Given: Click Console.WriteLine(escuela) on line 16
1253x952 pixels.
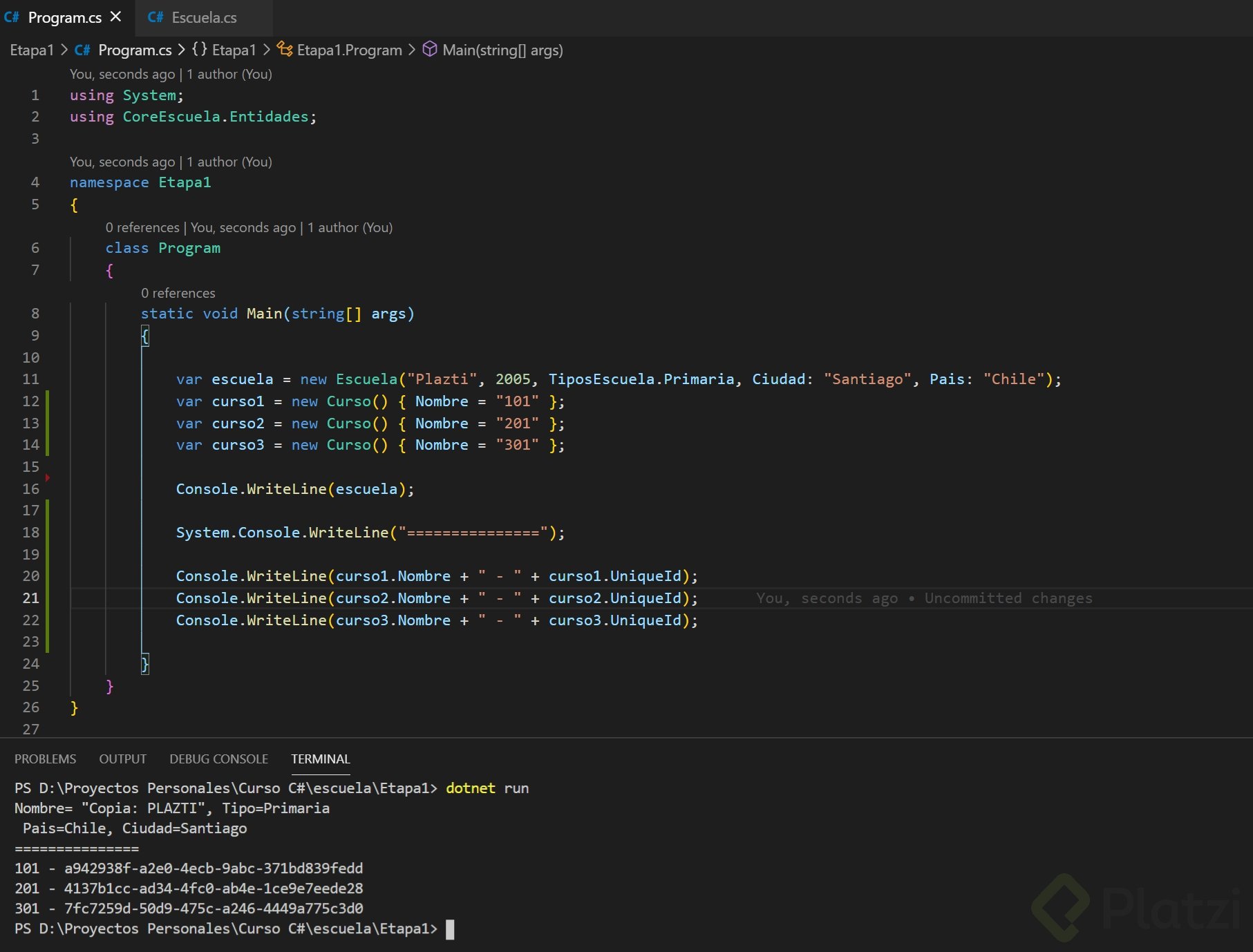Looking at the screenshot, I should tap(295, 489).
